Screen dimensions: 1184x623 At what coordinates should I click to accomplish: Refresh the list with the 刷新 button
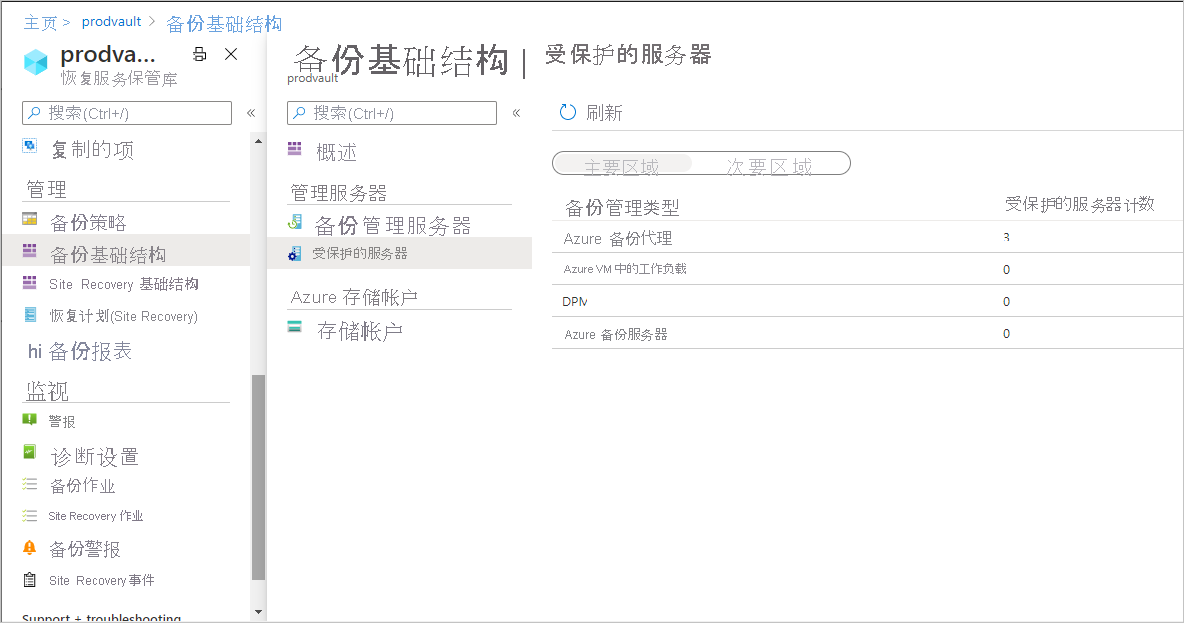click(x=587, y=112)
